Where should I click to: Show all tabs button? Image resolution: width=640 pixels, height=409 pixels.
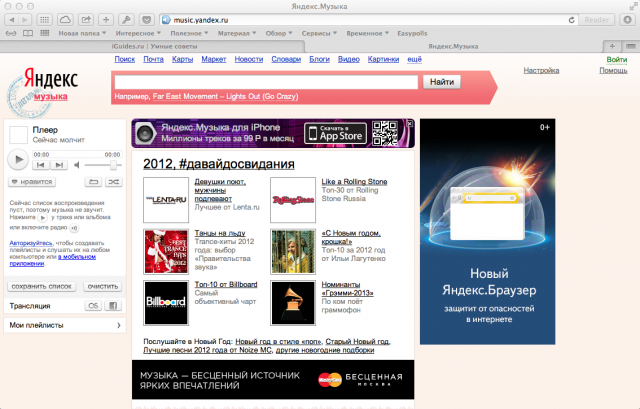pyautogui.click(x=631, y=47)
